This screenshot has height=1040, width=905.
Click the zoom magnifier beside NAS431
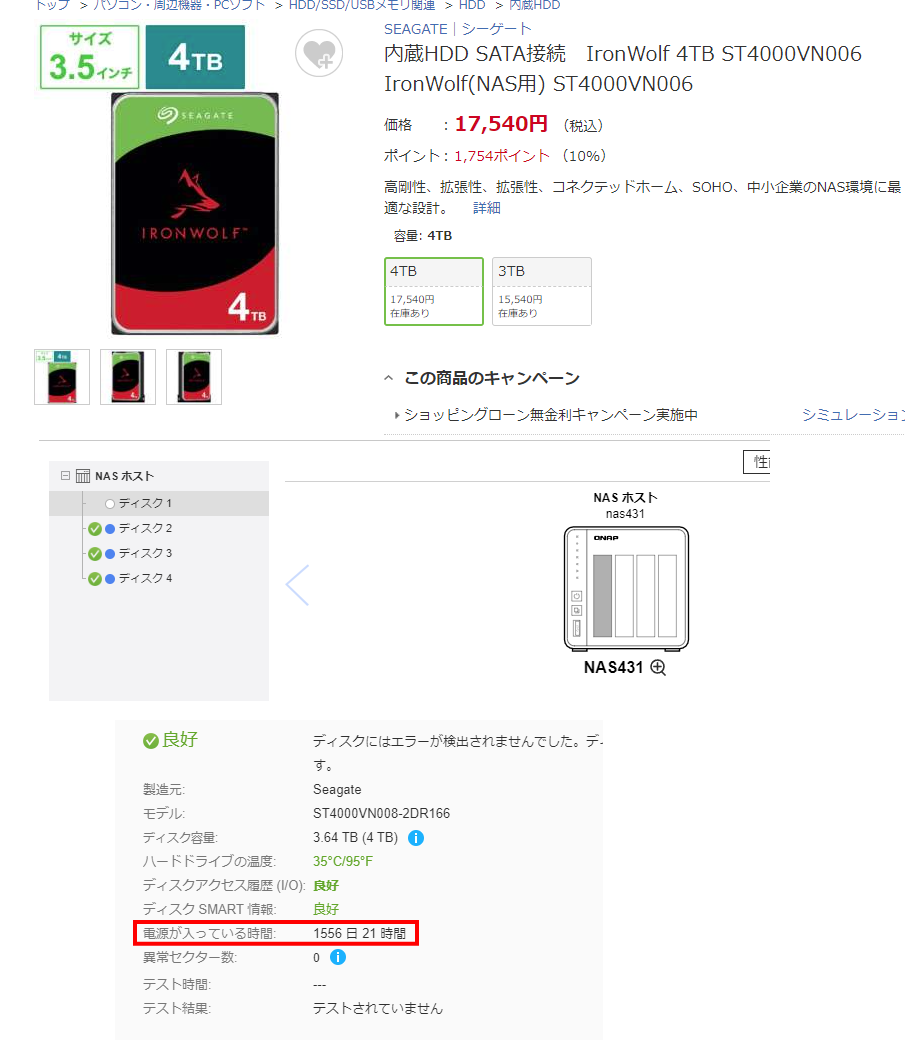tap(658, 667)
